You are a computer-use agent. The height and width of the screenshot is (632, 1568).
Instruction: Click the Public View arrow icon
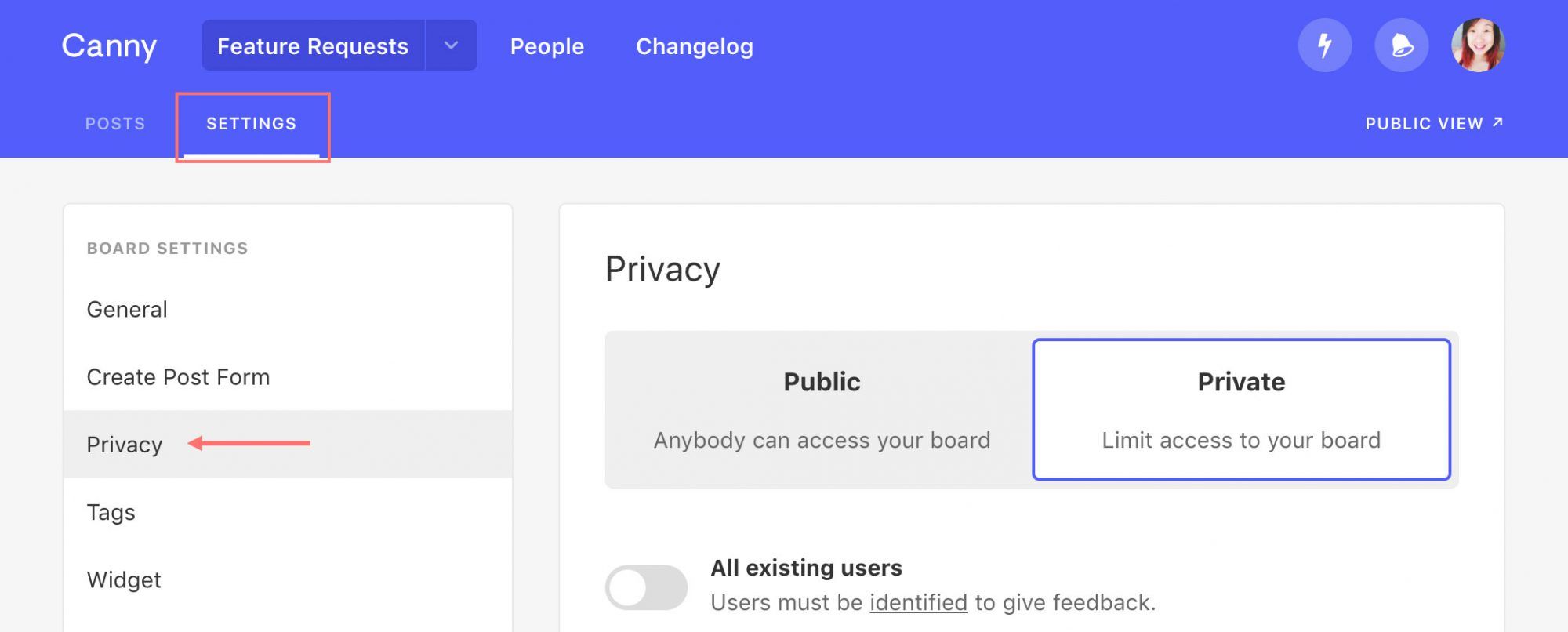(x=1497, y=122)
